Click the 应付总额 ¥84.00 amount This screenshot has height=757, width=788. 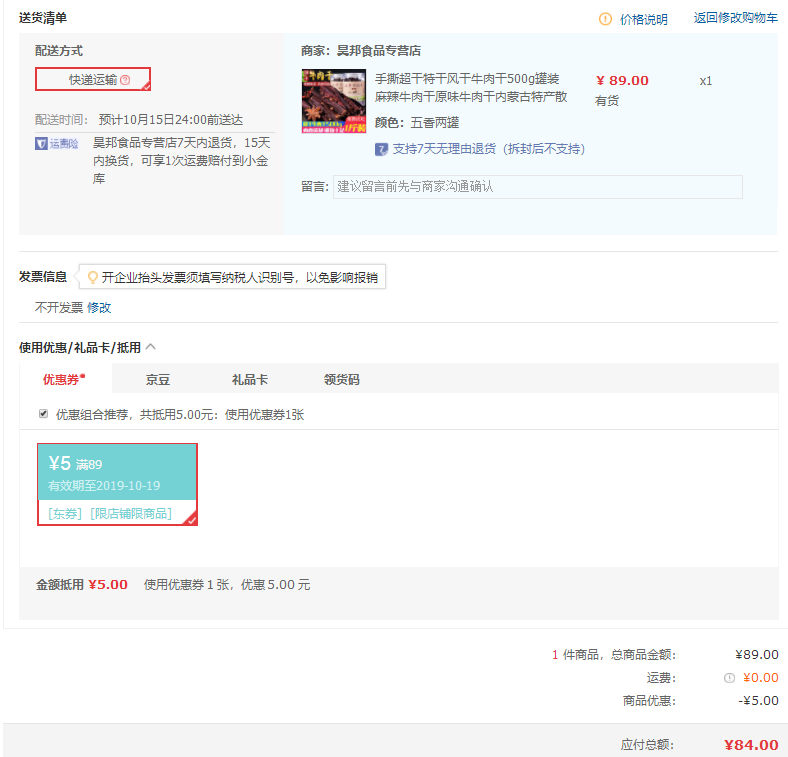pos(751,744)
